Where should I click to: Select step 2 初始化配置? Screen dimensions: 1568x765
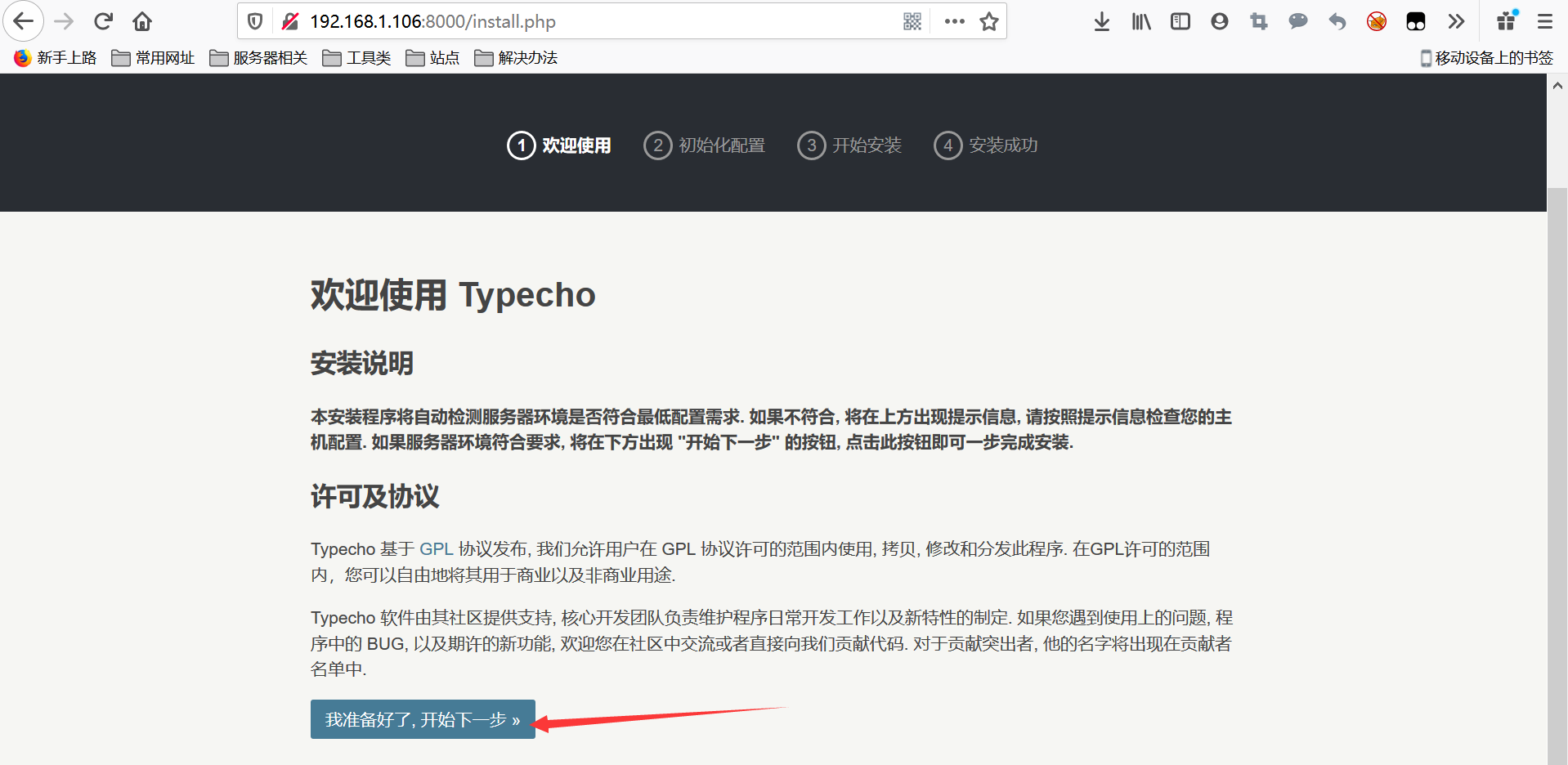tap(705, 145)
